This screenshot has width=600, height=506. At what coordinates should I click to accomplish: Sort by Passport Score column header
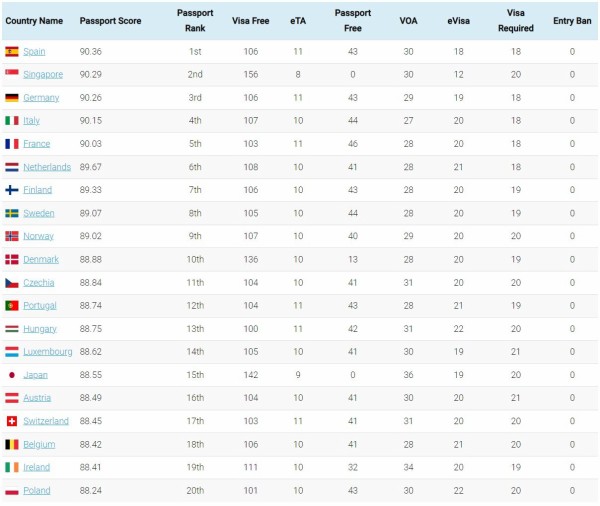click(x=110, y=21)
